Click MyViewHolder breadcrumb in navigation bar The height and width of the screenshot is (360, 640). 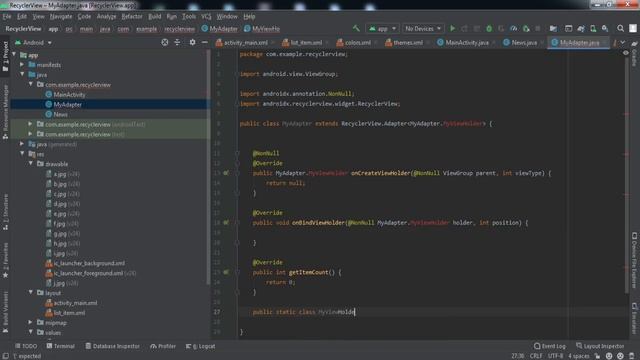click(262, 29)
